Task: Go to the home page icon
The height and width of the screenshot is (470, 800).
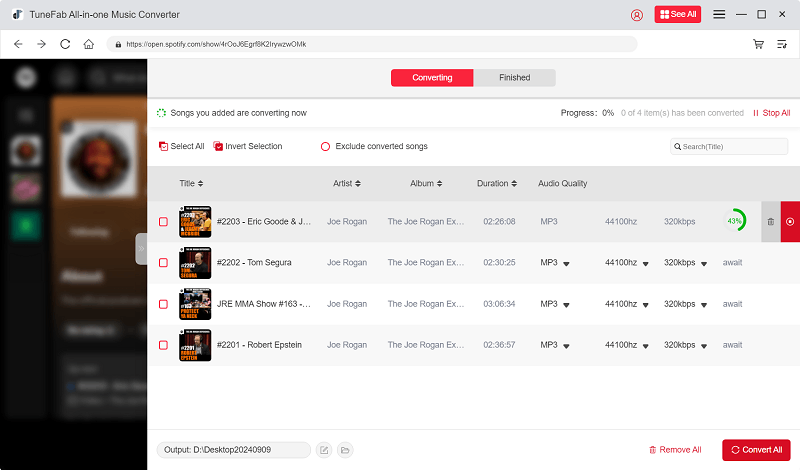Action: click(x=89, y=44)
